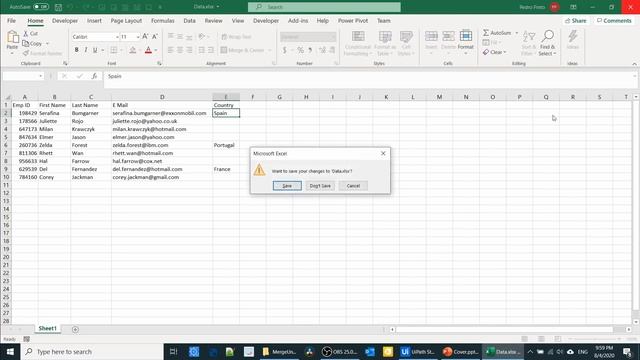Image resolution: width=640 pixels, height=360 pixels.
Task: Apply the Fill Color bucket swatch
Action: (x=133, y=50)
